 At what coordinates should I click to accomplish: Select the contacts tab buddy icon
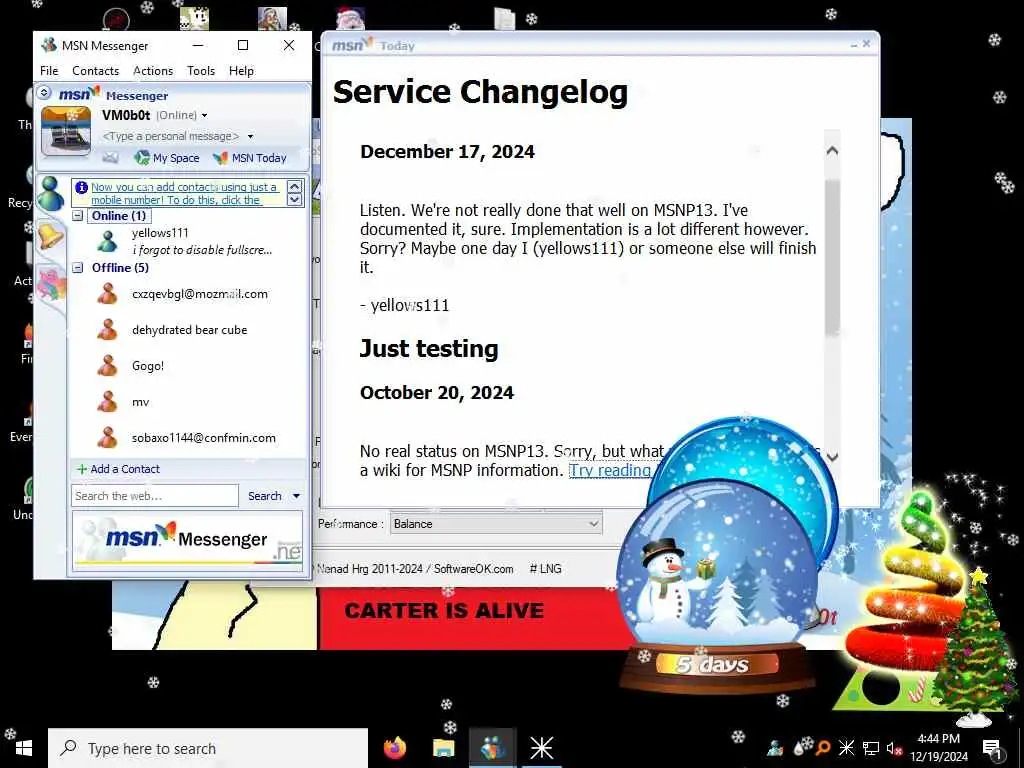coord(50,194)
